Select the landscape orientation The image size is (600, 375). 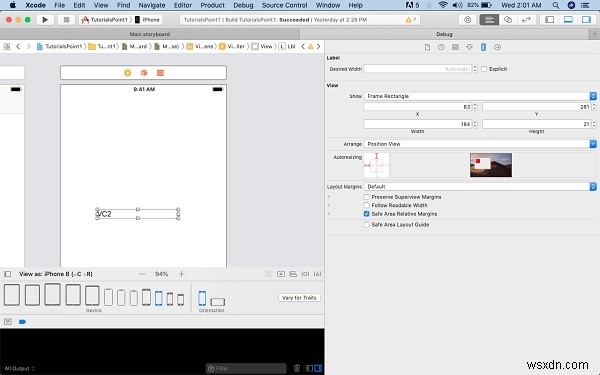pos(218,302)
